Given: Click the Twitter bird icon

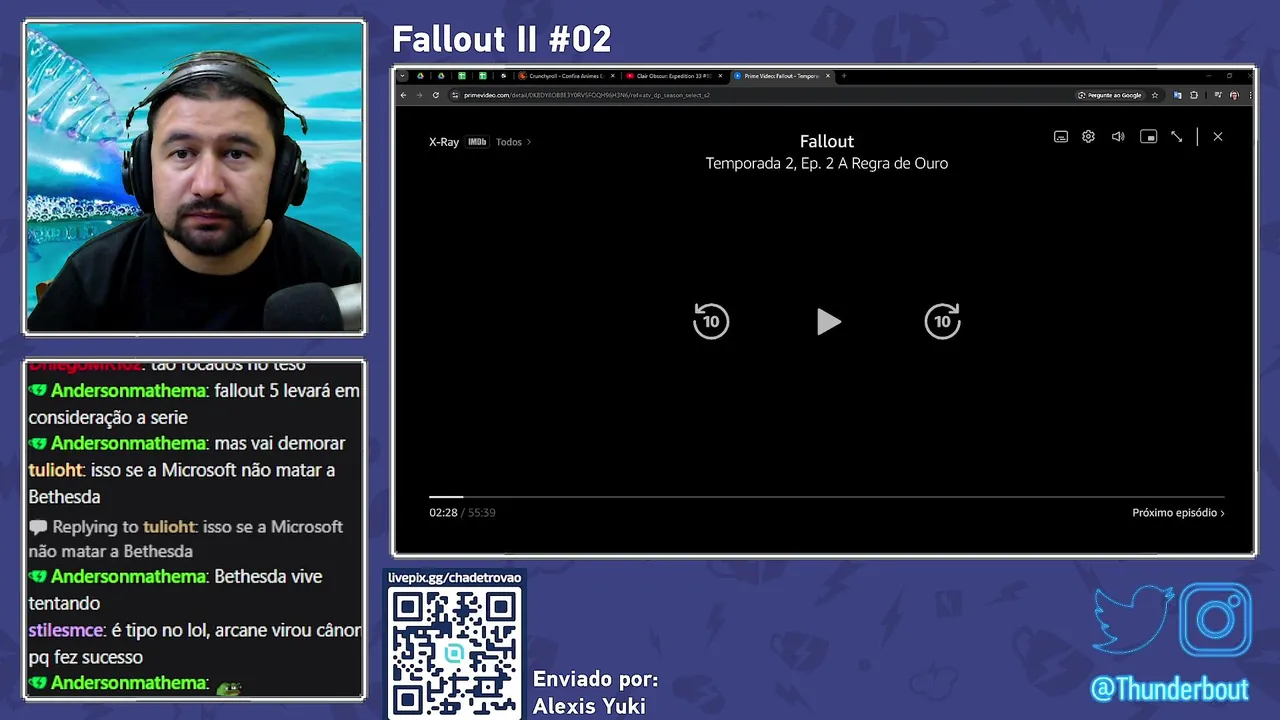Looking at the screenshot, I should pos(1132,619).
